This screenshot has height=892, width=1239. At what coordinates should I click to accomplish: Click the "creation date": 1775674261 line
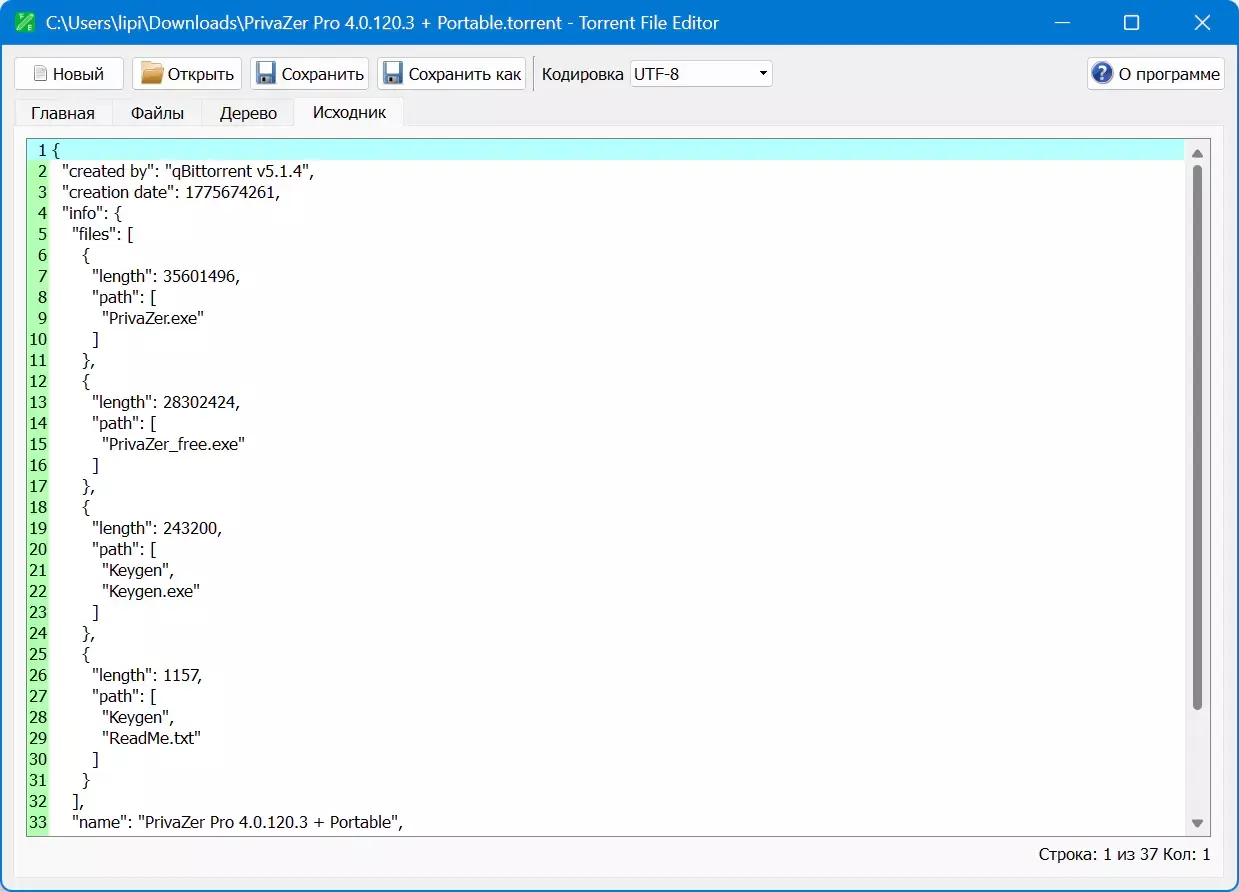171,192
